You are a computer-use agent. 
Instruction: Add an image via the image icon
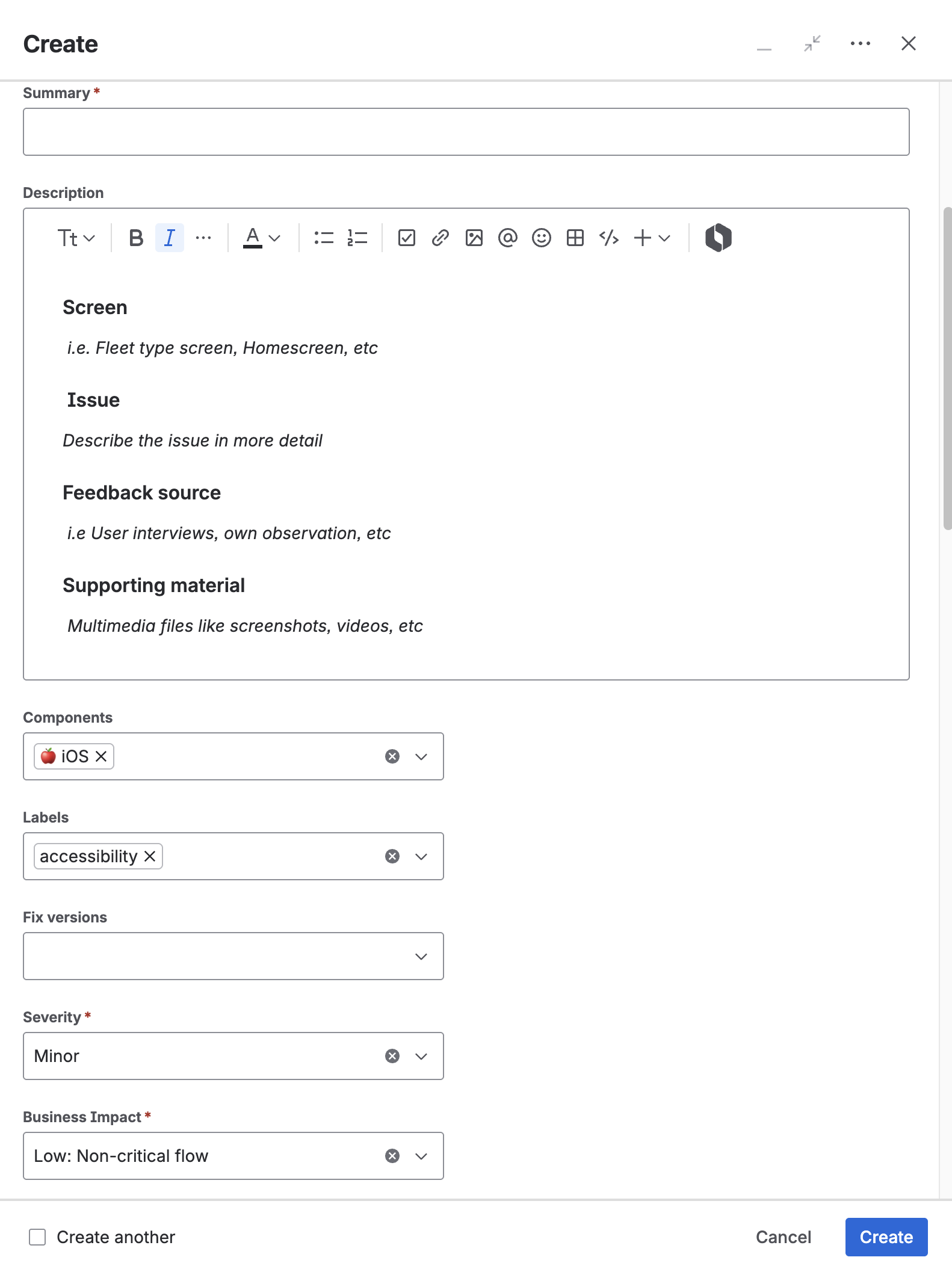tap(474, 238)
